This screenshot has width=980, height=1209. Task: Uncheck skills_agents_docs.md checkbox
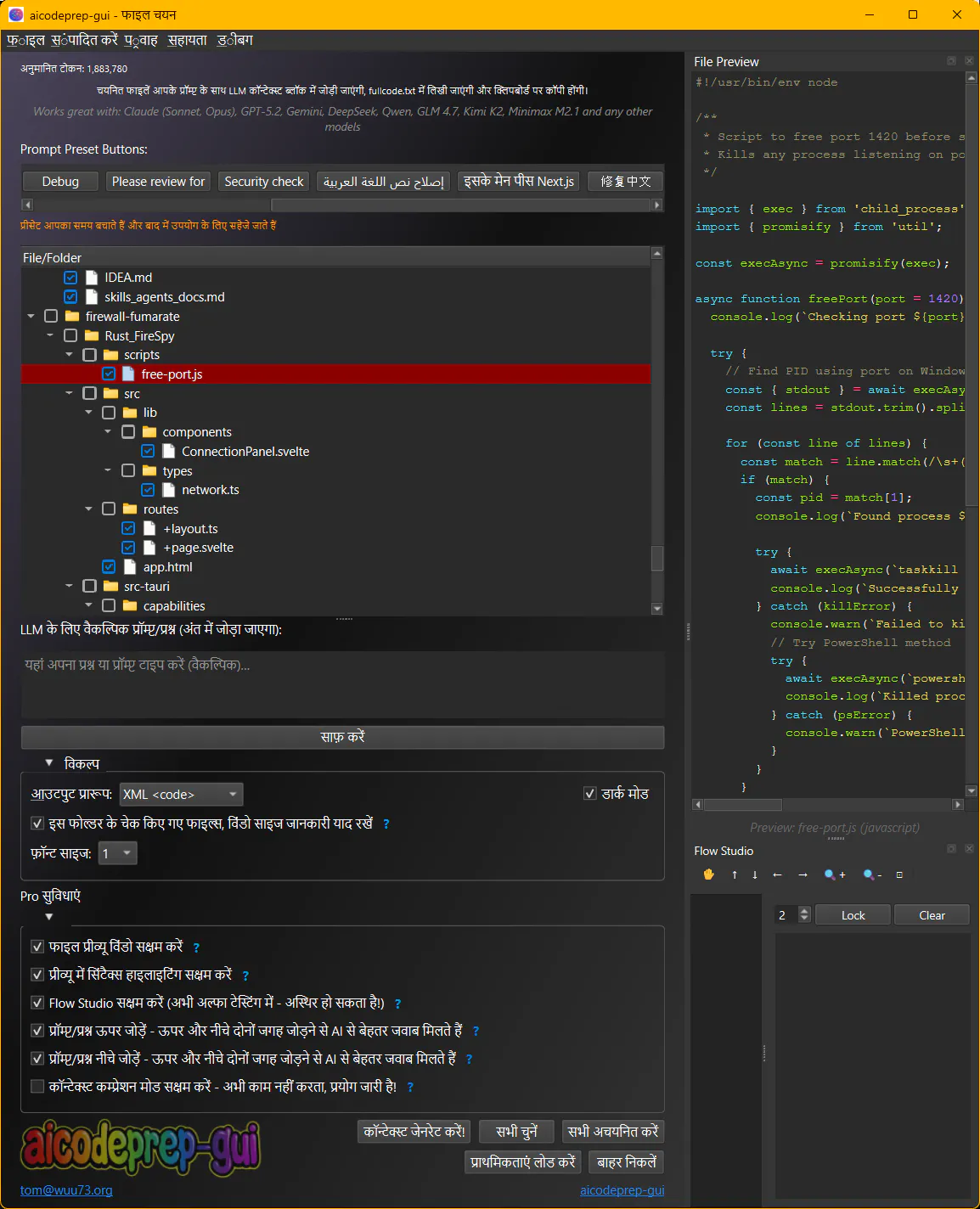(70, 297)
